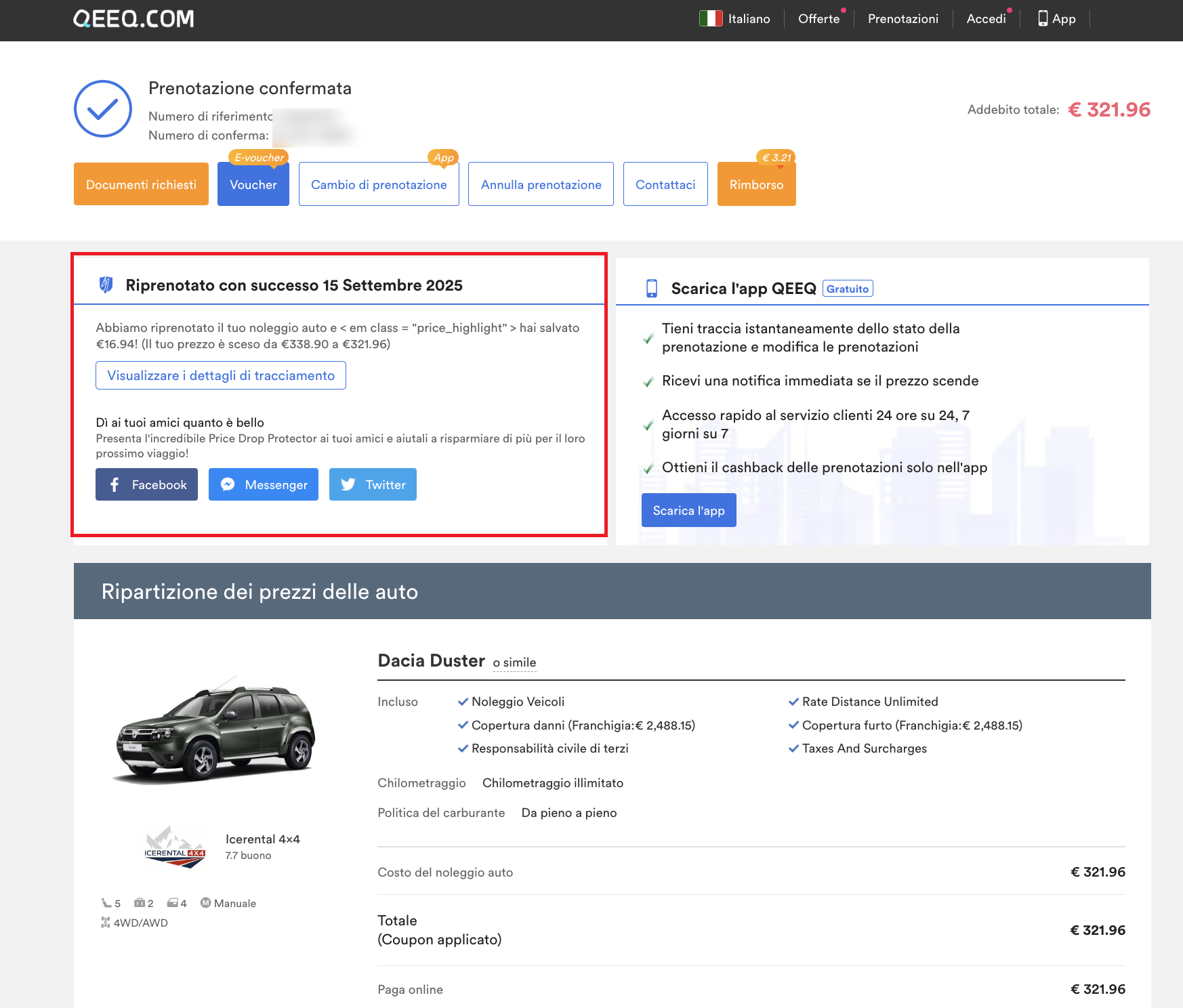The height and width of the screenshot is (1008, 1183).
Task: Click 'Copertura furto' franchigia item
Action: 912,726
